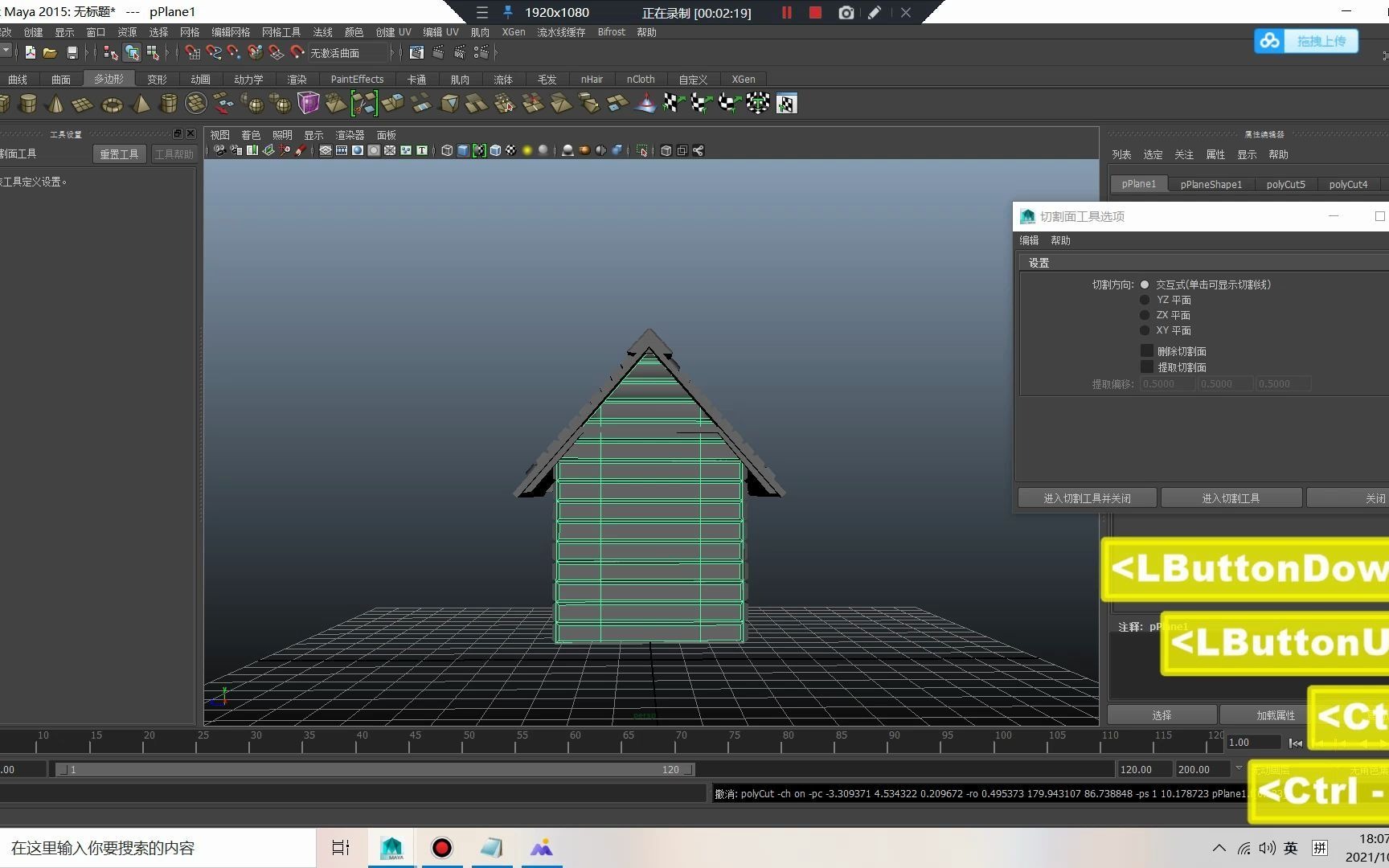Create polygon plane from shelf
The width and height of the screenshot is (1389, 868).
(x=83, y=103)
